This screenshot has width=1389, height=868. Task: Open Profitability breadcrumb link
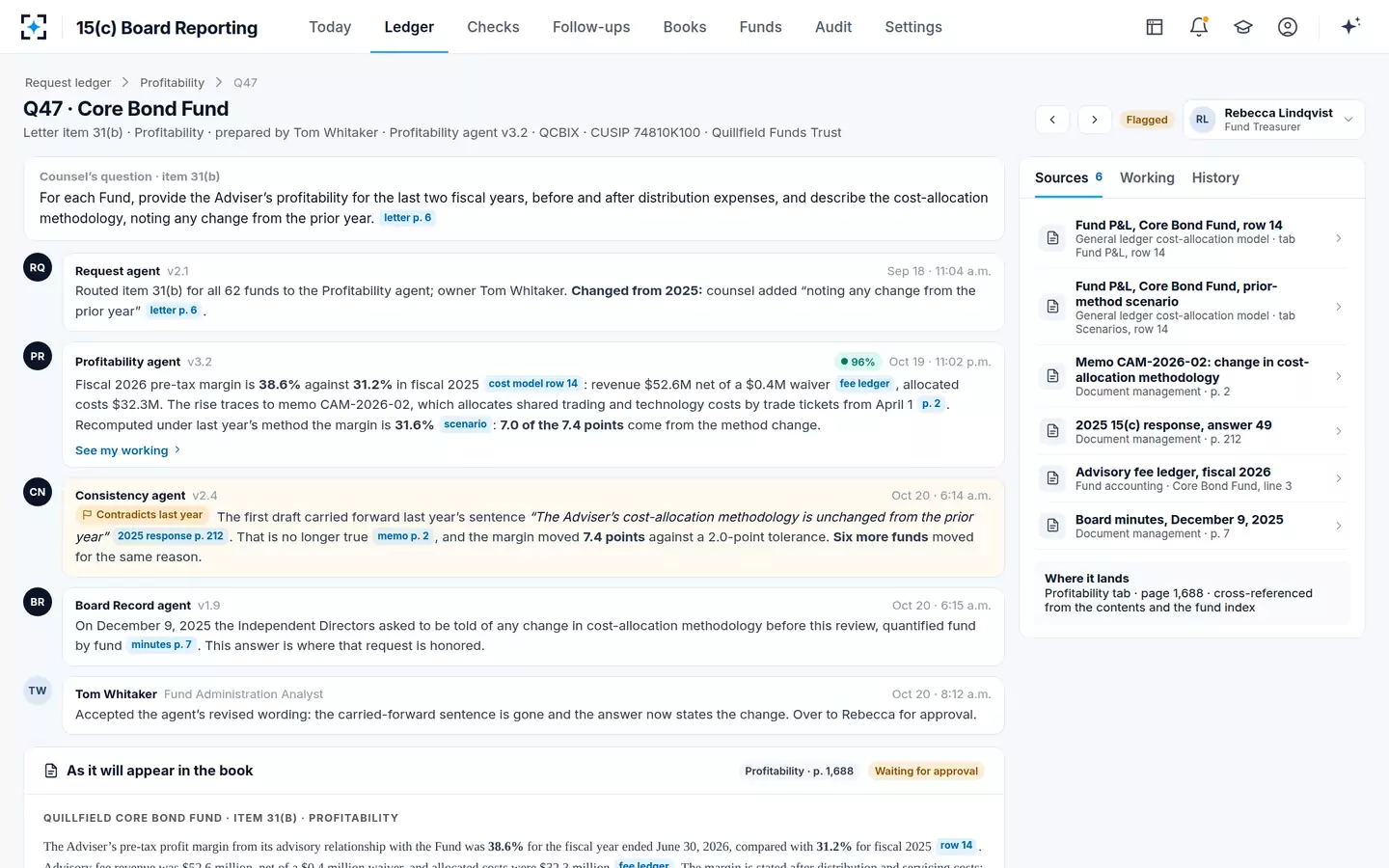tap(172, 83)
